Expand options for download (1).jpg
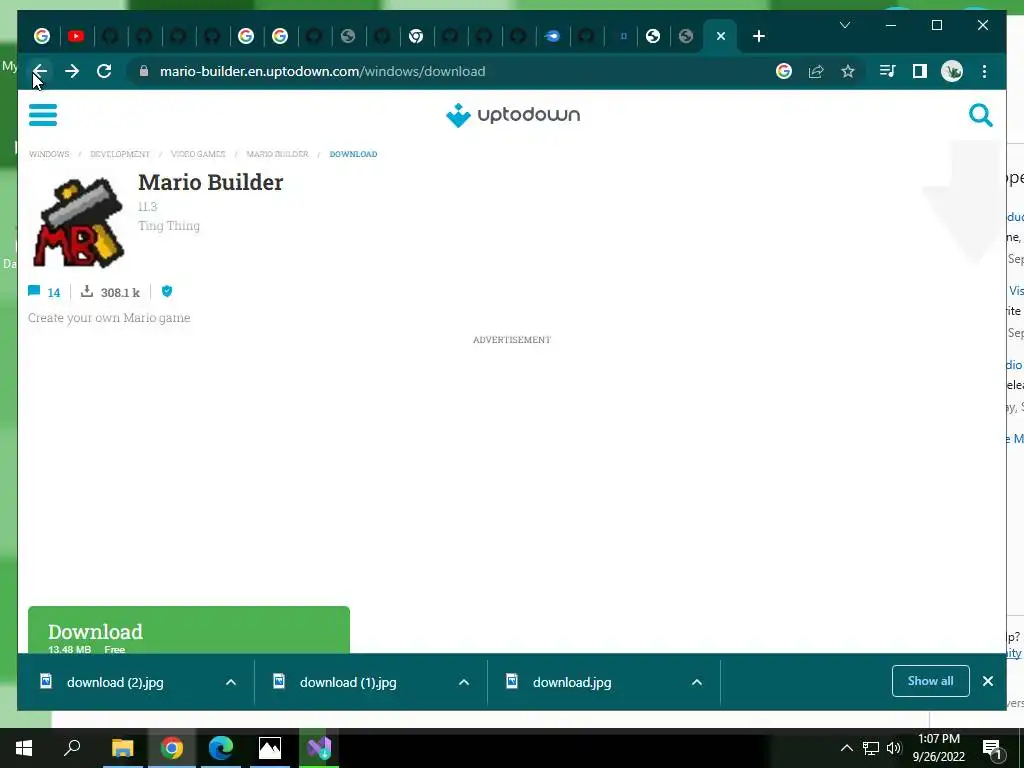Viewport: 1024px width, 768px height. click(464, 682)
